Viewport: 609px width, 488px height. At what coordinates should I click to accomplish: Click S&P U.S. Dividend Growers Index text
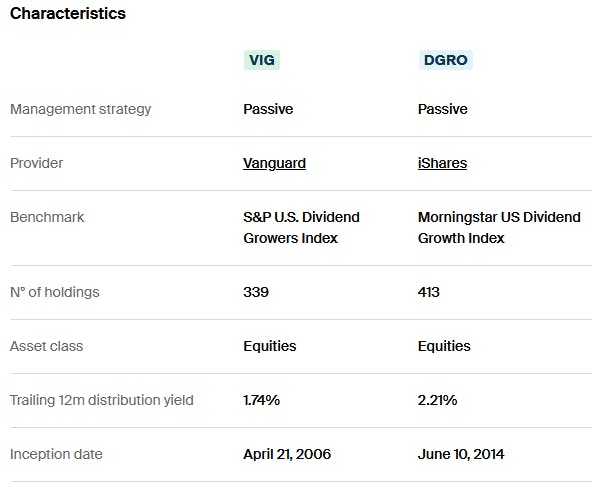pyautogui.click(x=301, y=227)
